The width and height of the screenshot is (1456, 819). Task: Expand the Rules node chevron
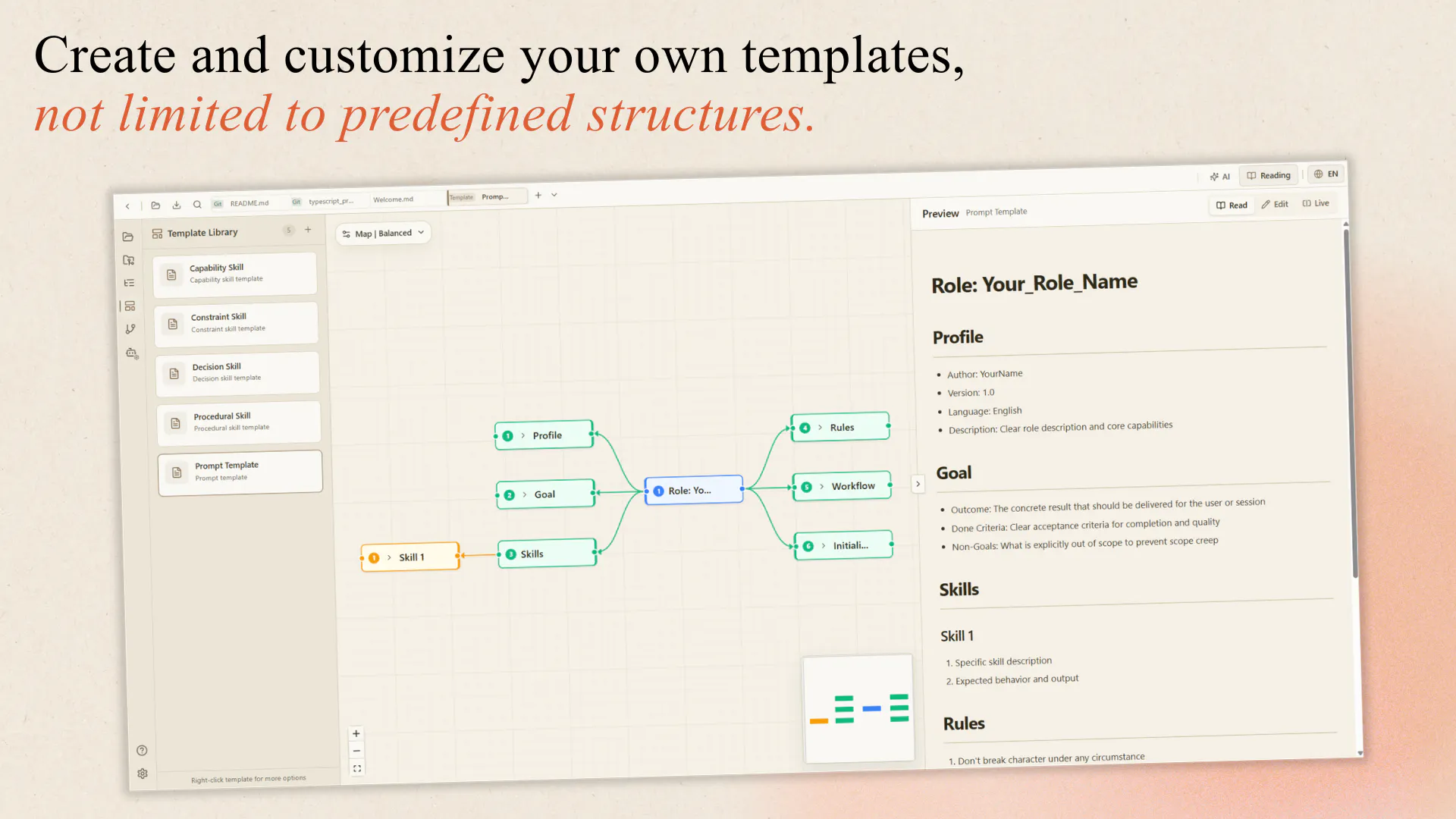[x=821, y=428]
